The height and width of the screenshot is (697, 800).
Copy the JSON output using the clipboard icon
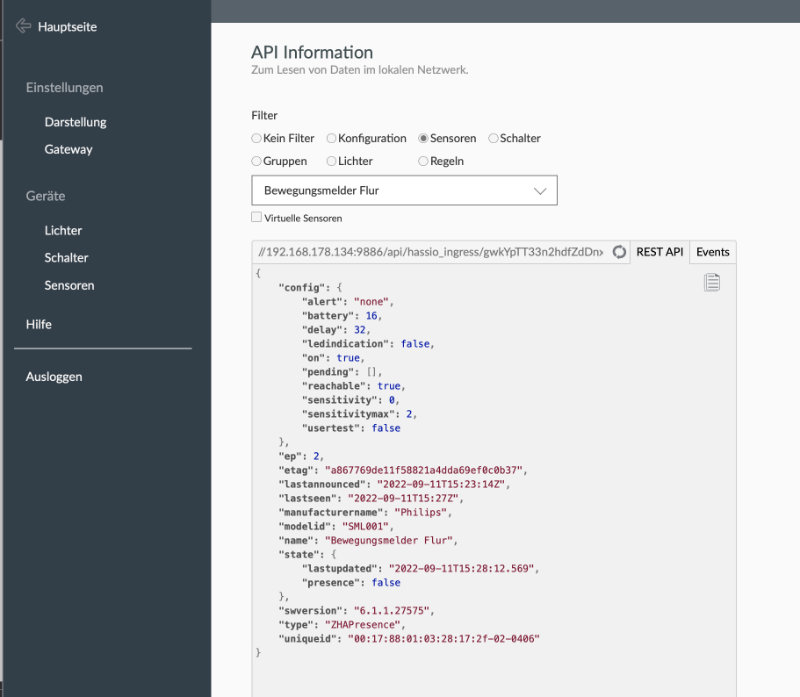pyautogui.click(x=712, y=282)
